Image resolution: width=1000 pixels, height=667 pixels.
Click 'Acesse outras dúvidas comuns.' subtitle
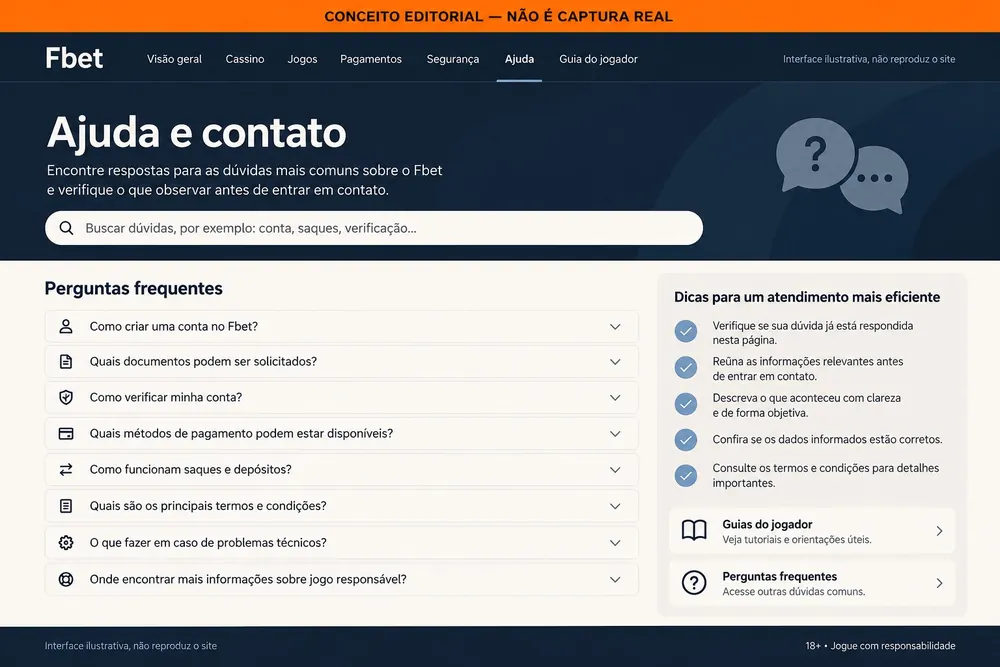pos(793,592)
